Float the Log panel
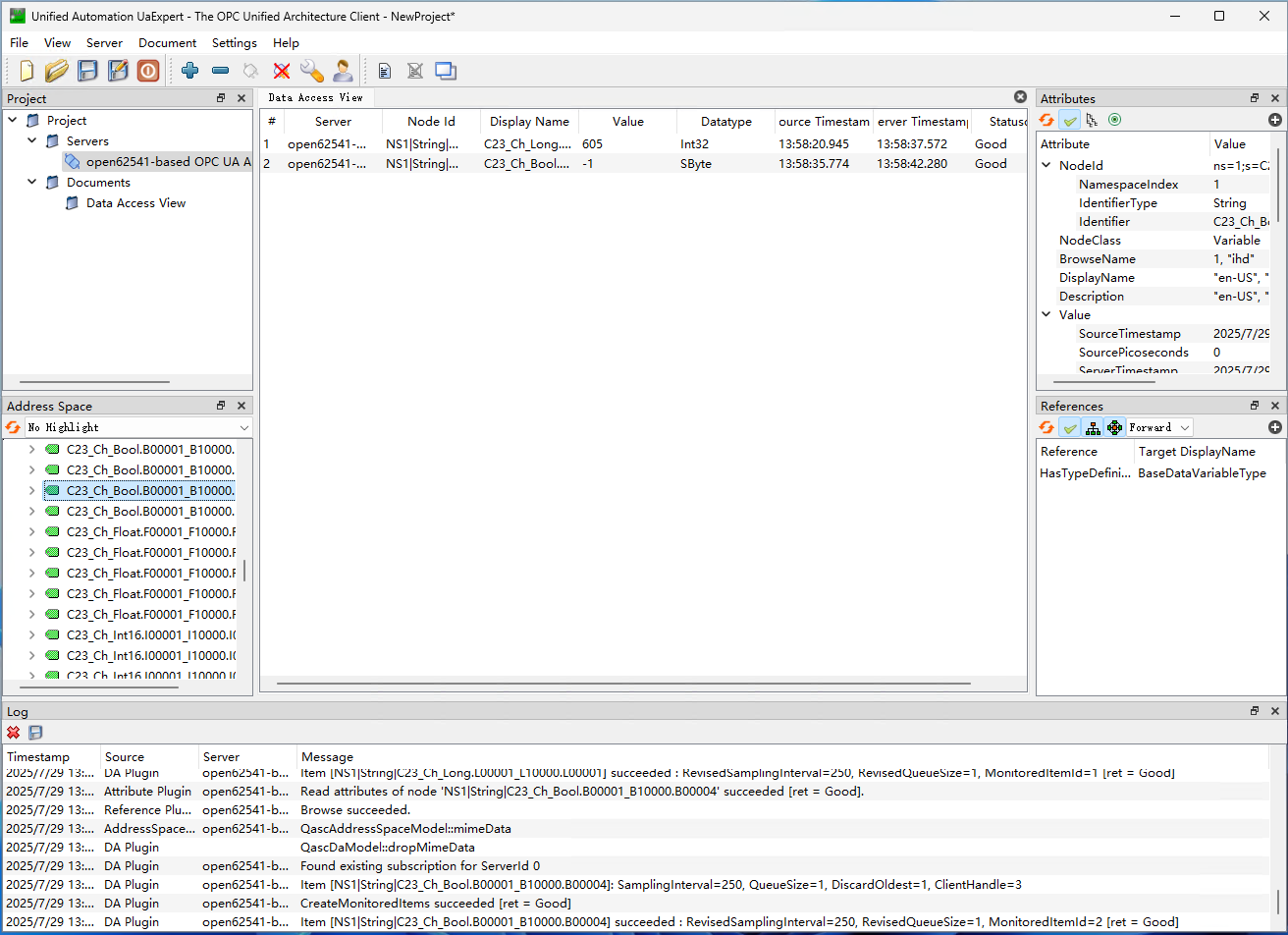The image size is (1288, 935). (1255, 711)
